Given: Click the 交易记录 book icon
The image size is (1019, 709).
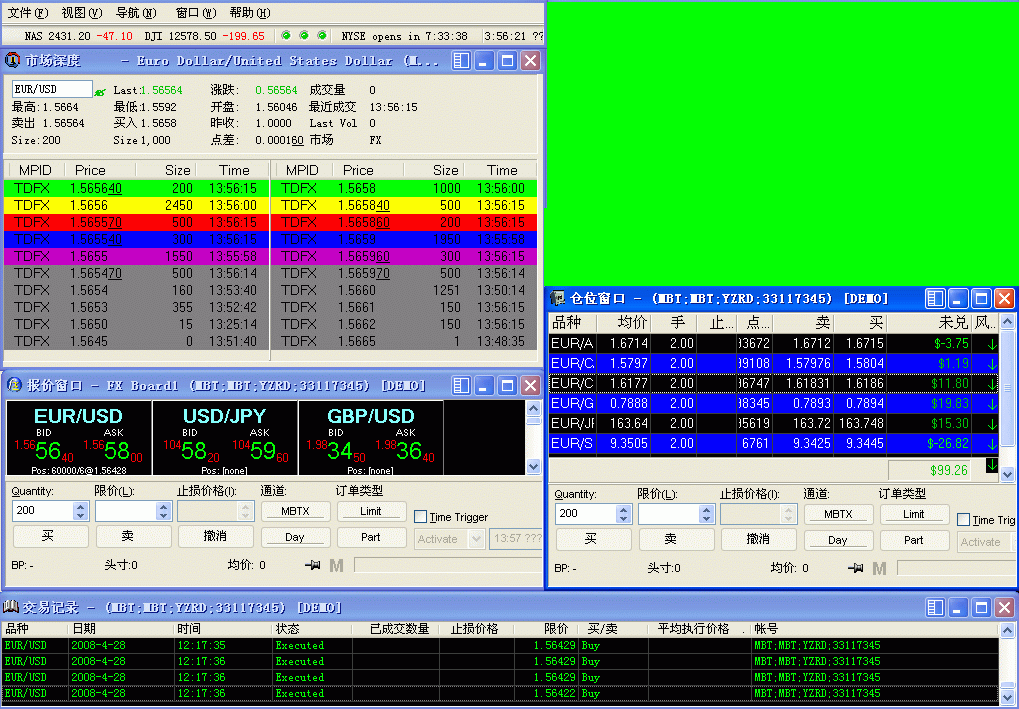Looking at the screenshot, I should pos(10,607).
